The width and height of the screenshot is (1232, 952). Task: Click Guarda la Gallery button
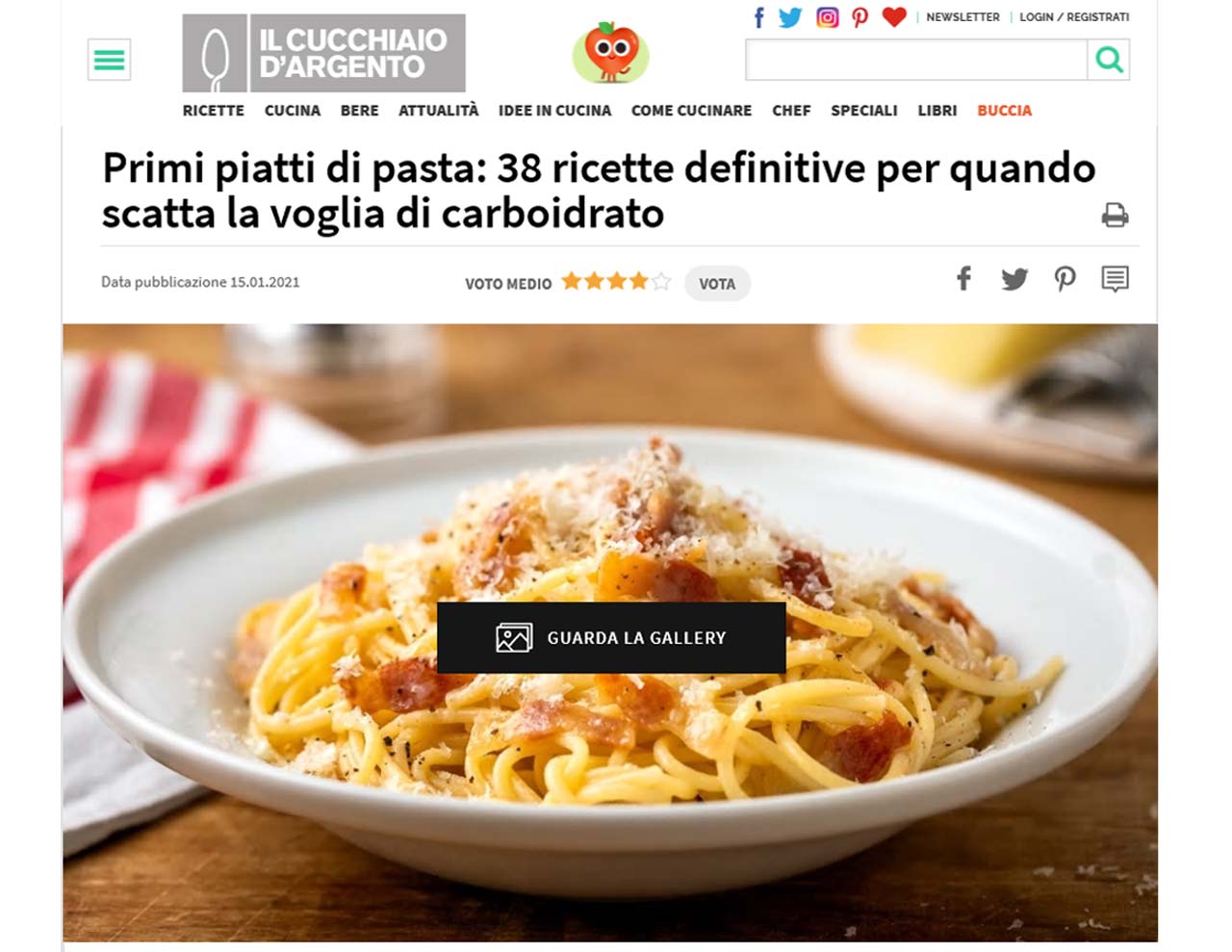[x=611, y=637]
